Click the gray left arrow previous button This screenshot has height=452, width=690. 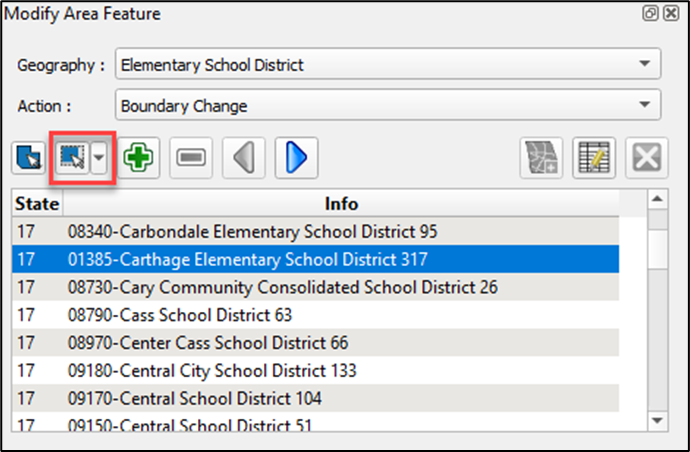pos(243,158)
